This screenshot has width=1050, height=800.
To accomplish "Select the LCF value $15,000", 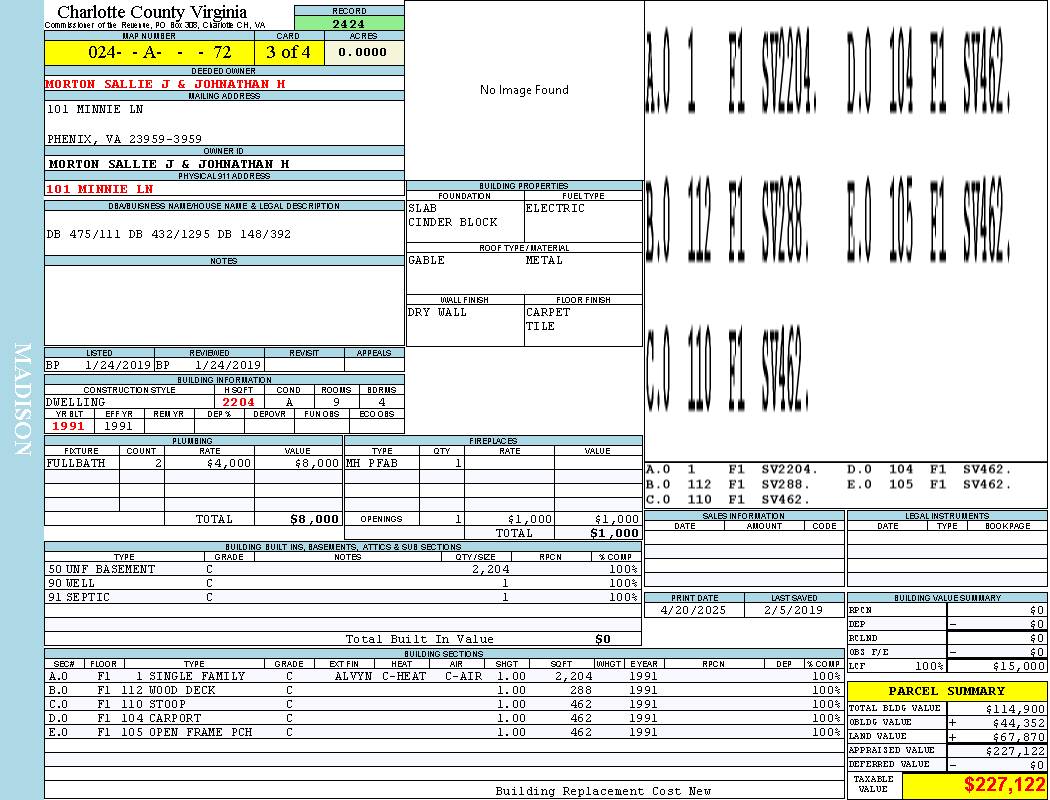I will (x=1018, y=666).
